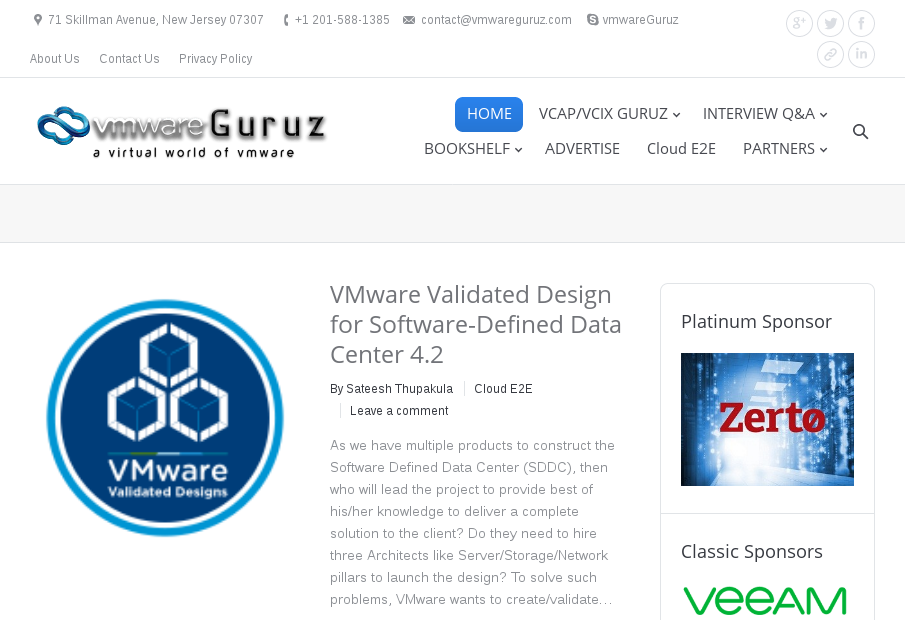Click the Skype icon beside vmwareGuruz

[592, 20]
